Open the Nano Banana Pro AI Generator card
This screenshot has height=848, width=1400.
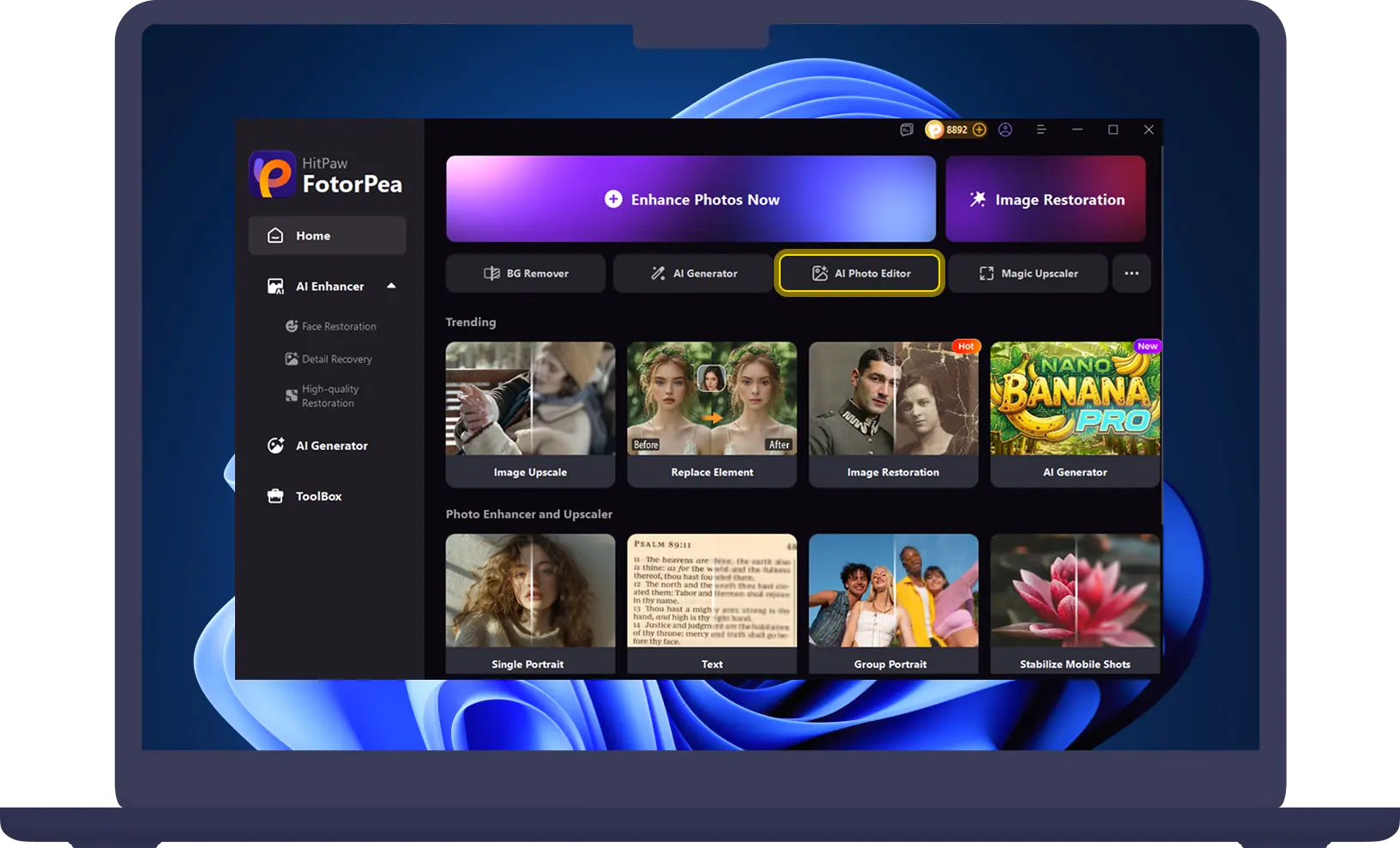[1075, 415]
